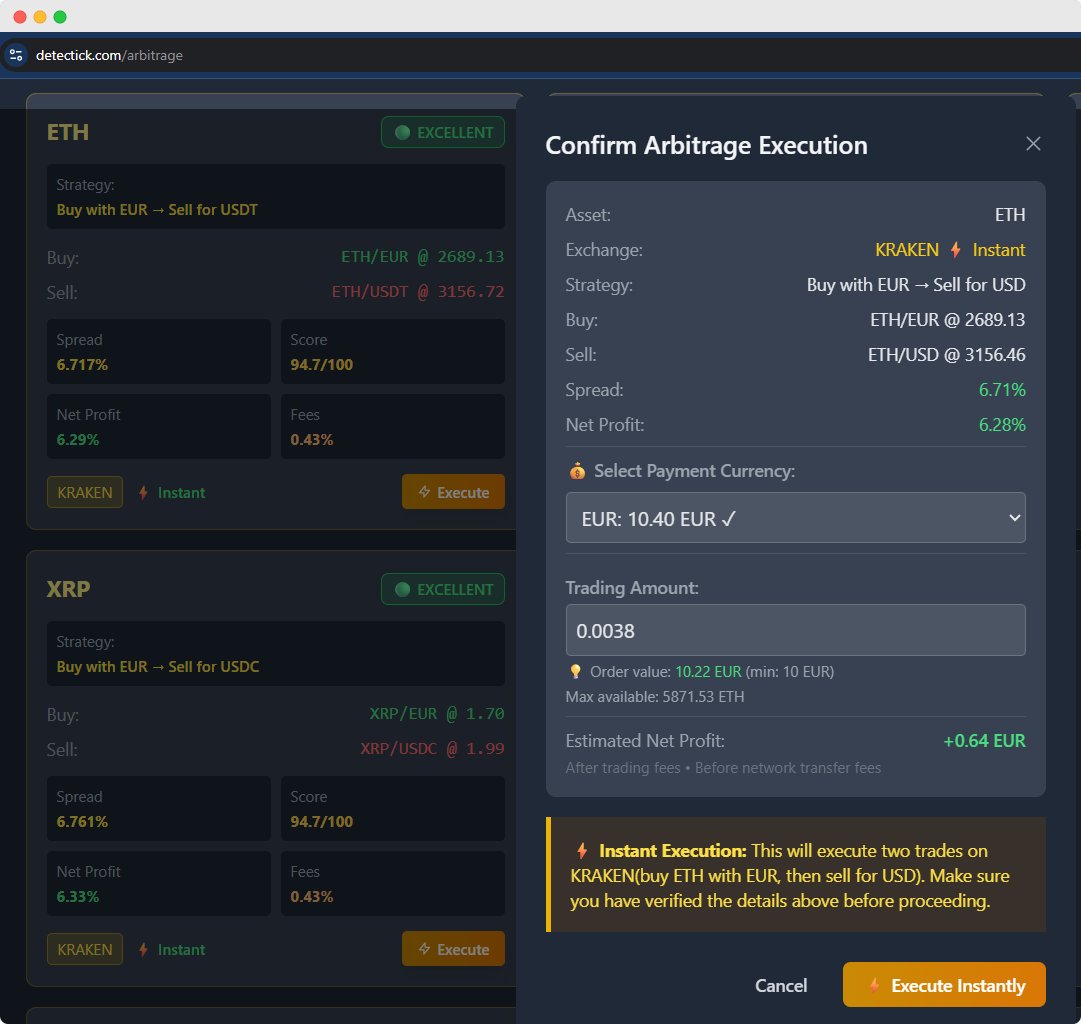Screen dimensions: 1081x1024
Task: Click 'Max available: 5871.53 ETH' text
Action: 655,696
